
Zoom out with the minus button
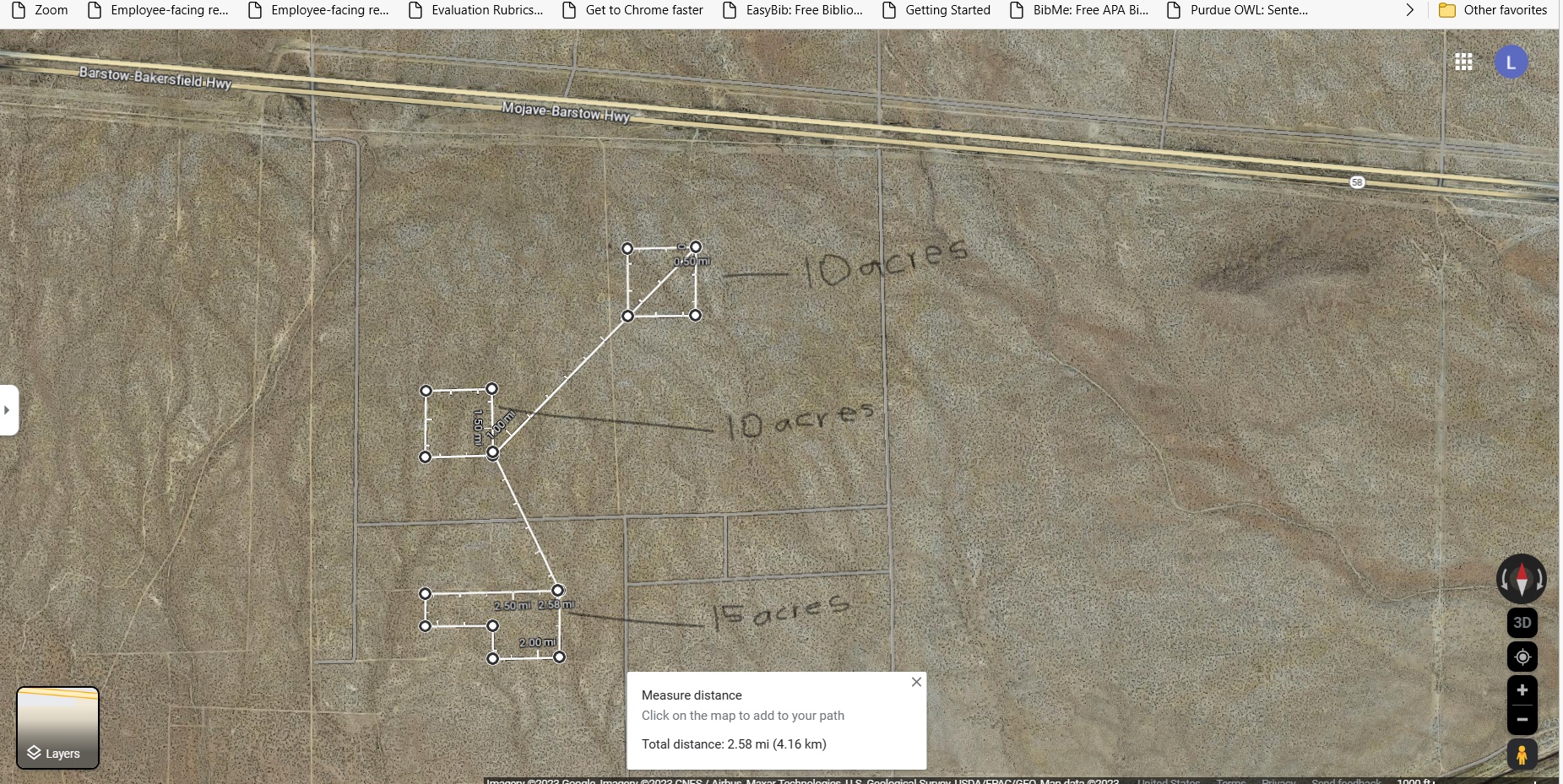1522,720
